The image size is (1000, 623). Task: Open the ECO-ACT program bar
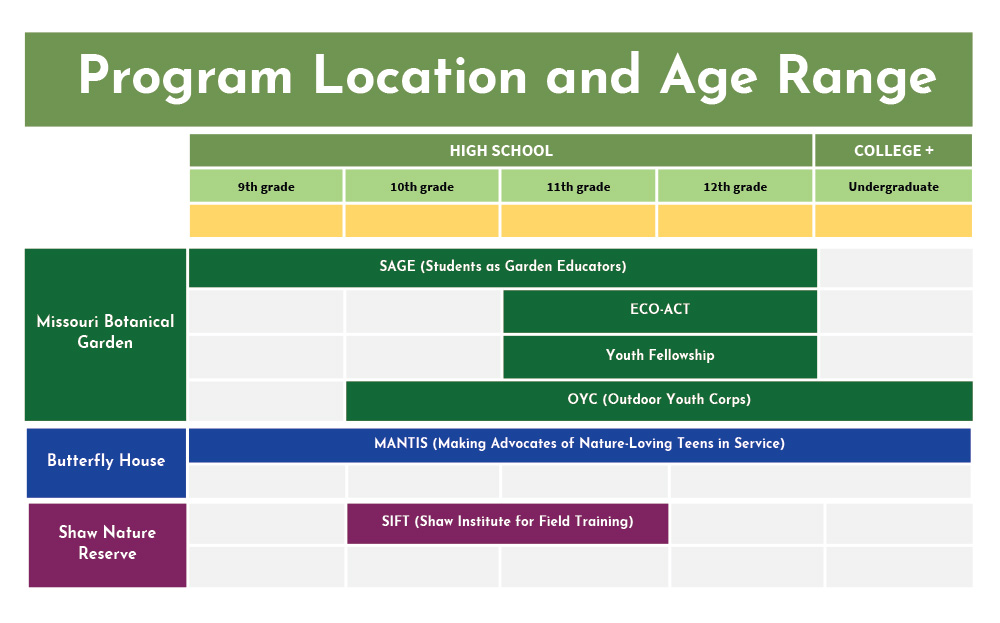coord(659,311)
